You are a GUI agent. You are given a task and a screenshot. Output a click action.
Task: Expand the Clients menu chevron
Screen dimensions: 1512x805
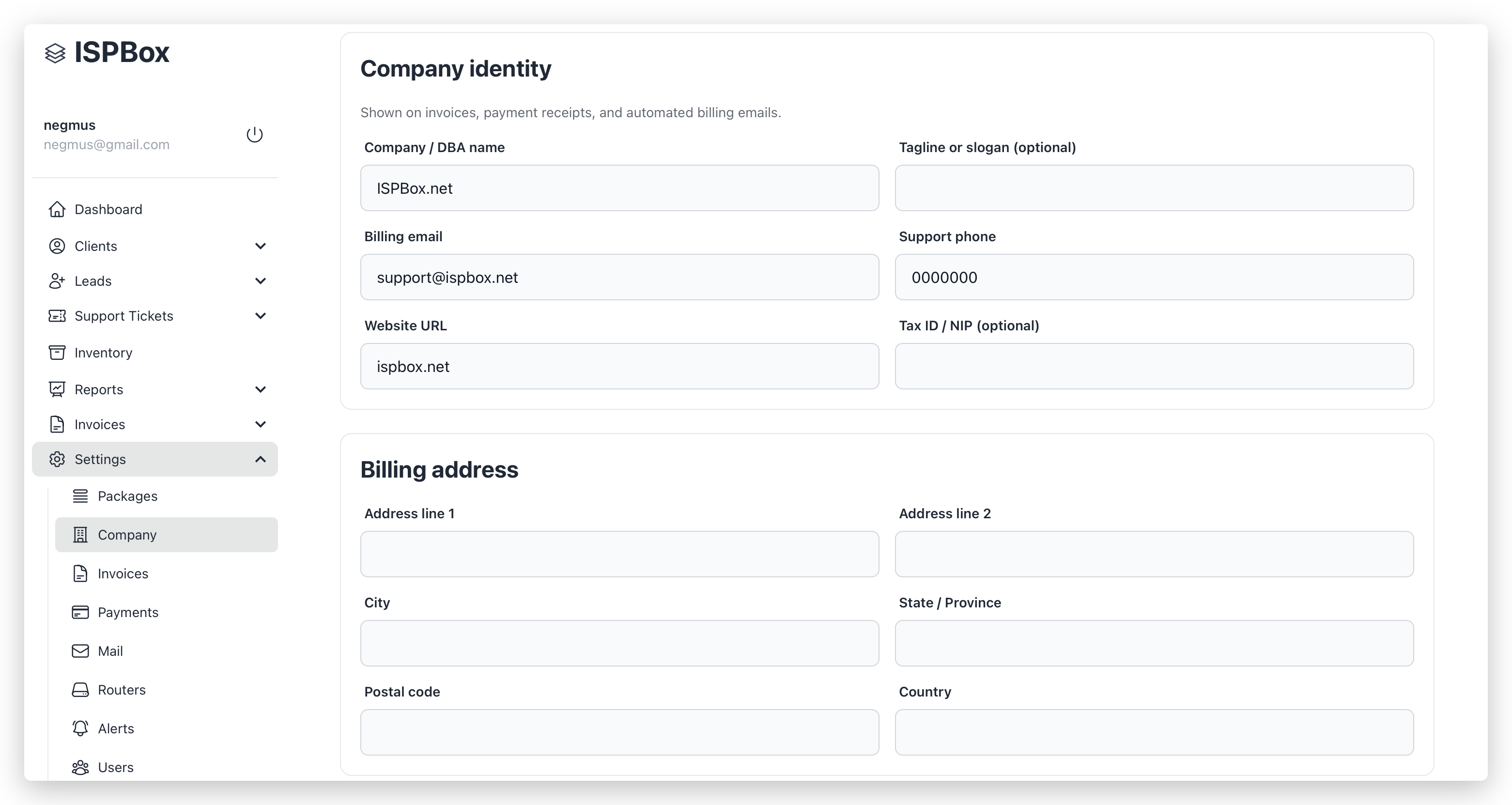pyautogui.click(x=261, y=246)
